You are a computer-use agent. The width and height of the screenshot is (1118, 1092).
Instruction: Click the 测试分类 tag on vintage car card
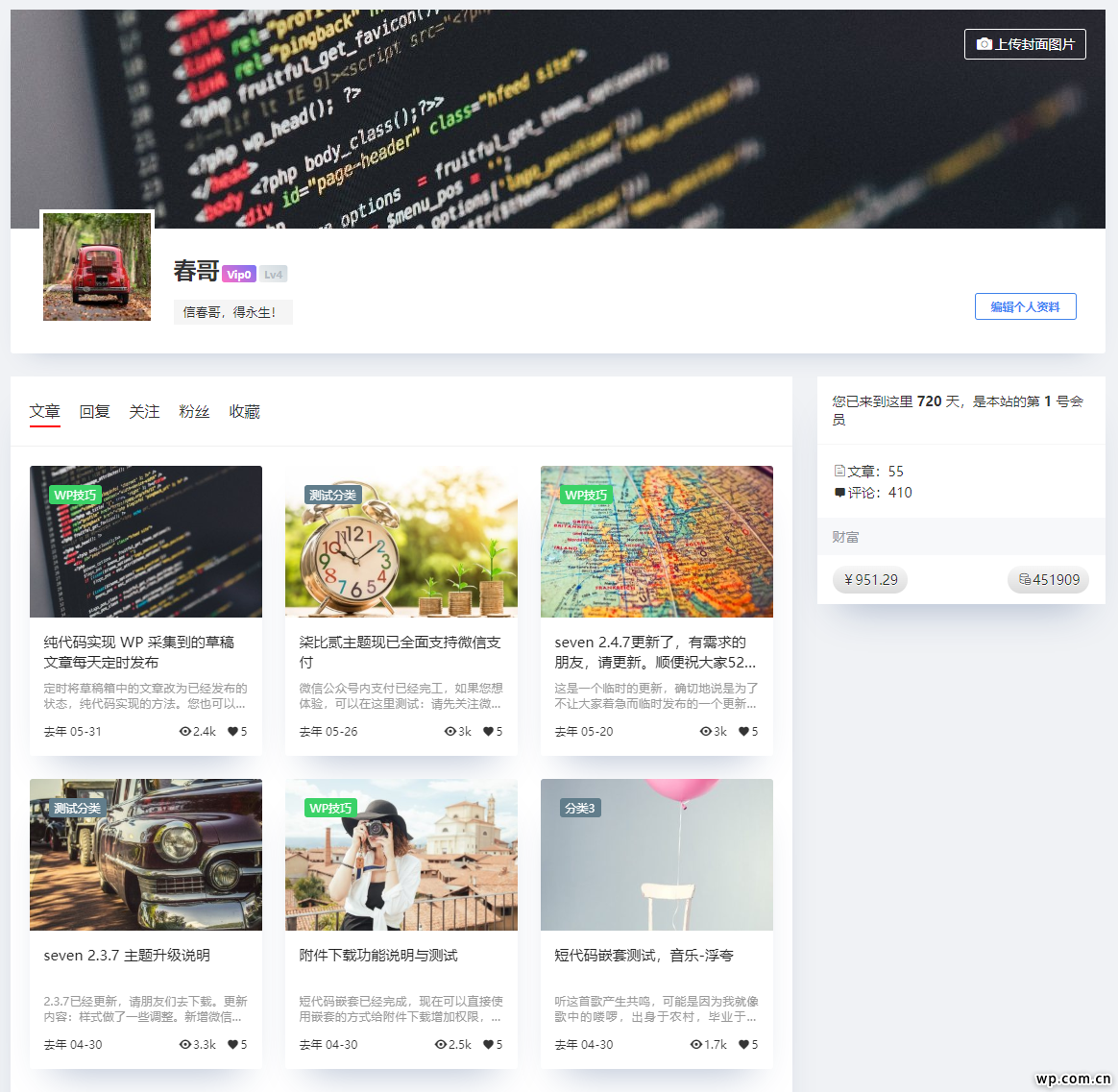pyautogui.click(x=77, y=808)
